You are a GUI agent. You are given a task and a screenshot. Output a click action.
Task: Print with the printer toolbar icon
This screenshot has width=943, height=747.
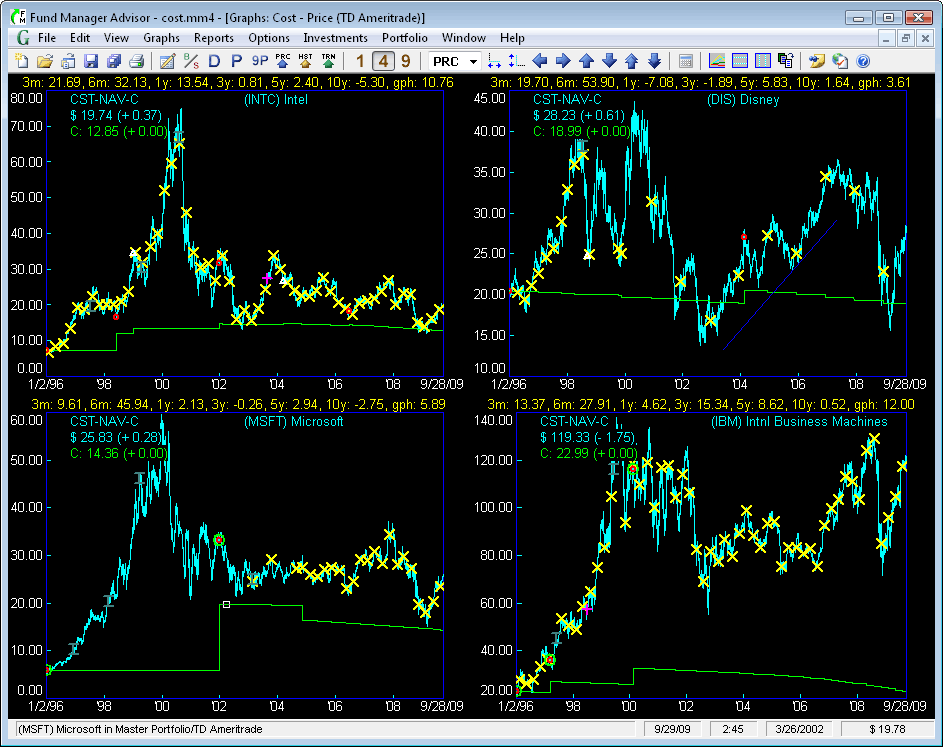coord(137,61)
